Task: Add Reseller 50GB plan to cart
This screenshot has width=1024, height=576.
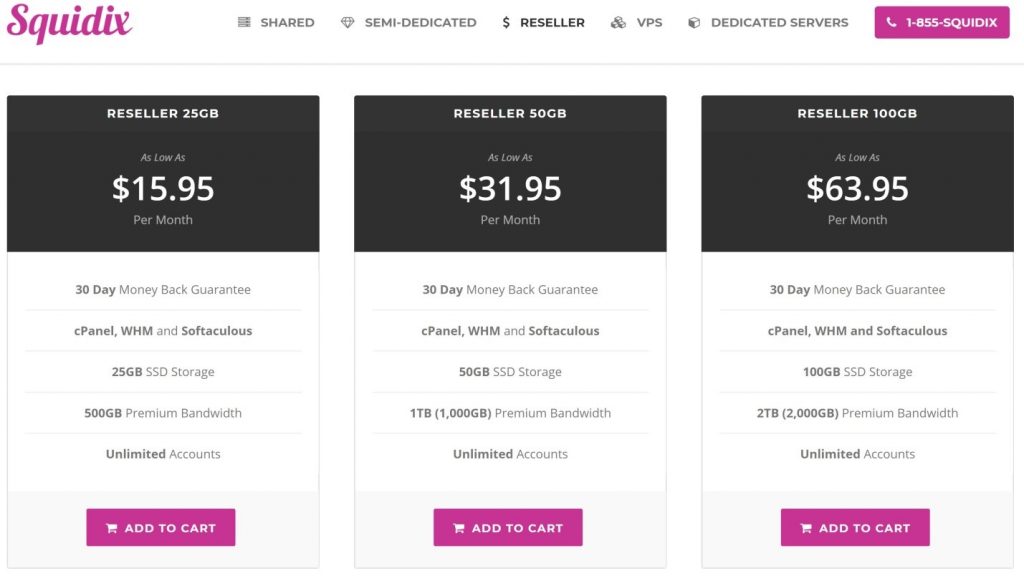Action: (508, 528)
